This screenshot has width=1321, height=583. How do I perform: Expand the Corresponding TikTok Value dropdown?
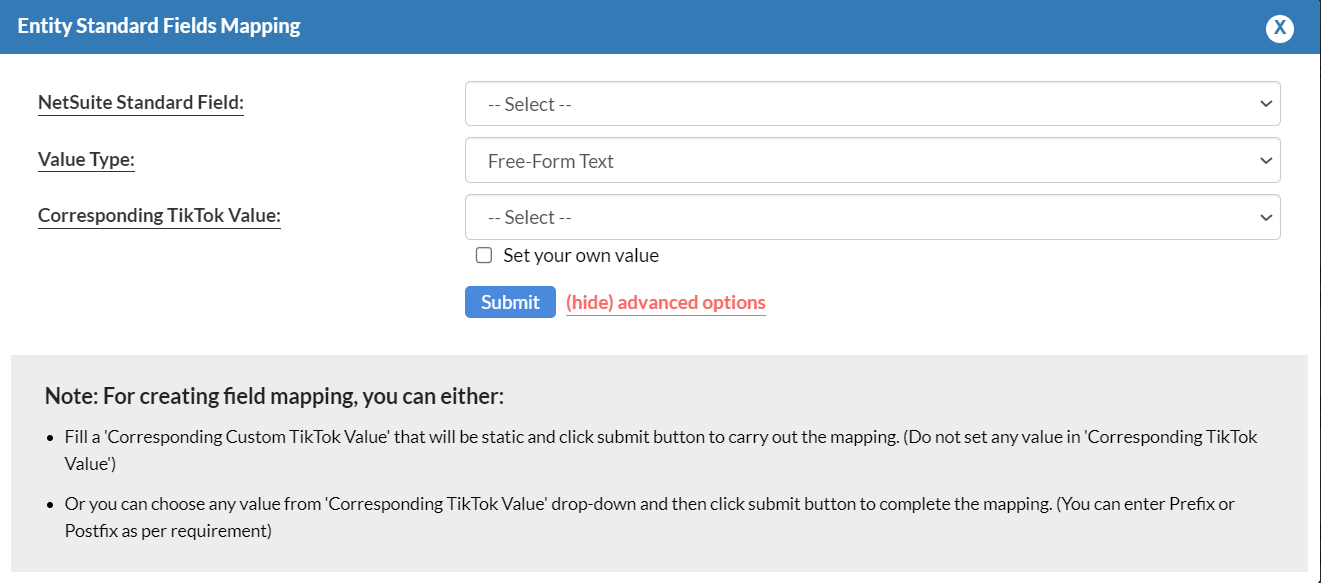871,217
